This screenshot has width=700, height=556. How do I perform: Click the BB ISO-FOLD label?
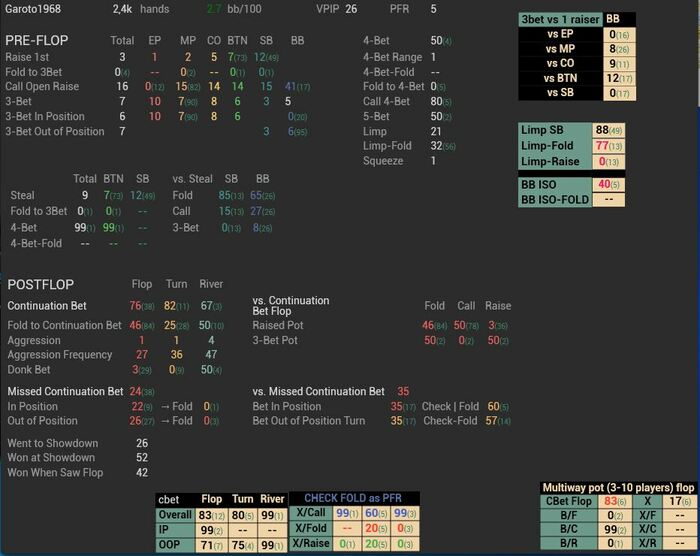555,200
